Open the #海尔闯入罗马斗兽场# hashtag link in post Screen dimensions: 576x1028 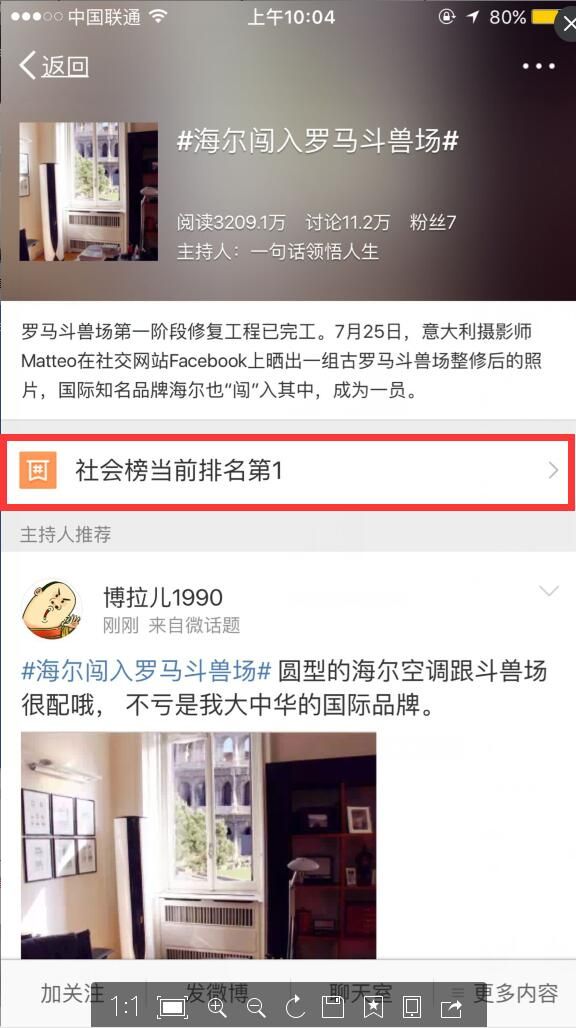tap(146, 672)
